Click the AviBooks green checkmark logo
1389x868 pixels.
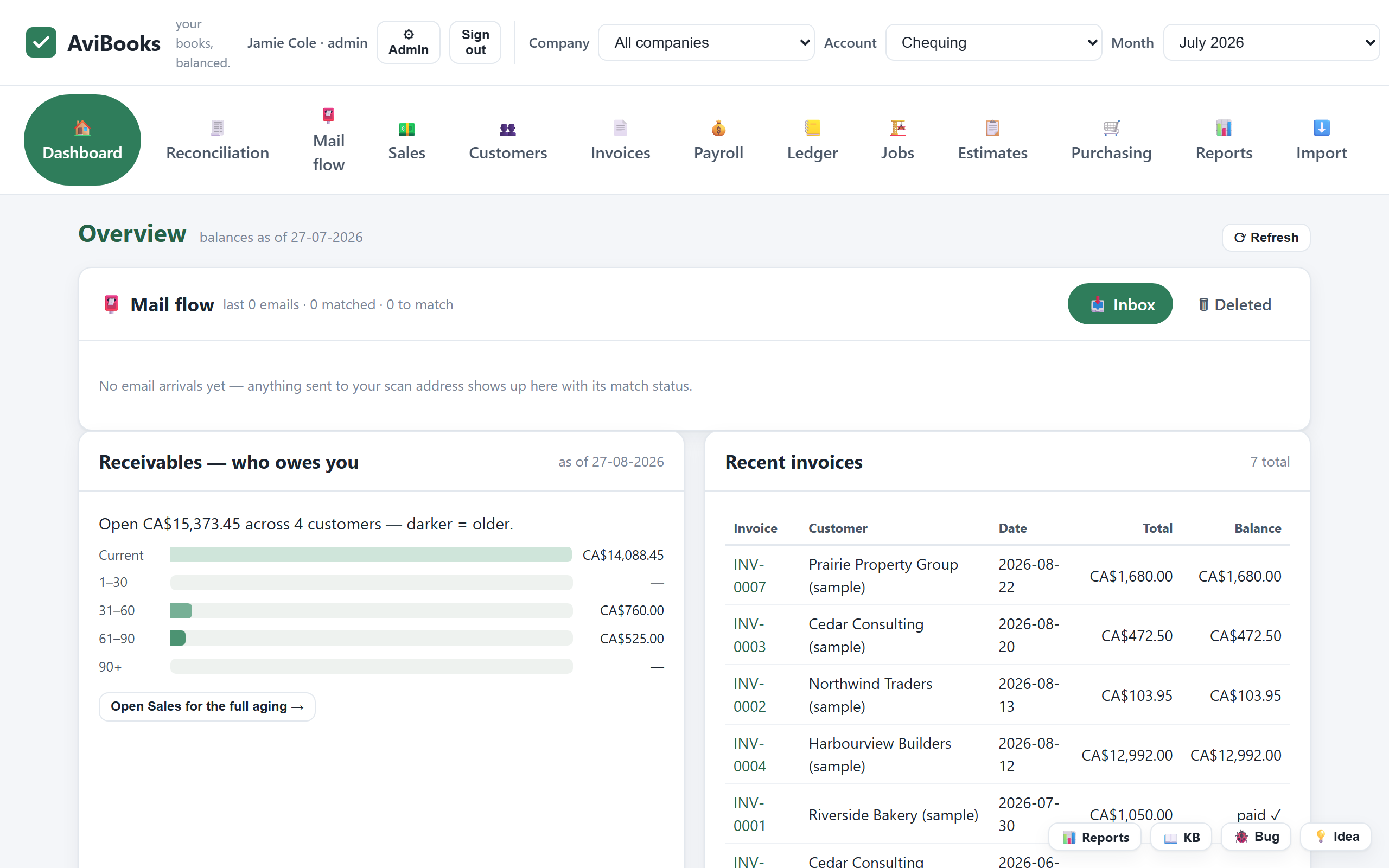pos(41,42)
